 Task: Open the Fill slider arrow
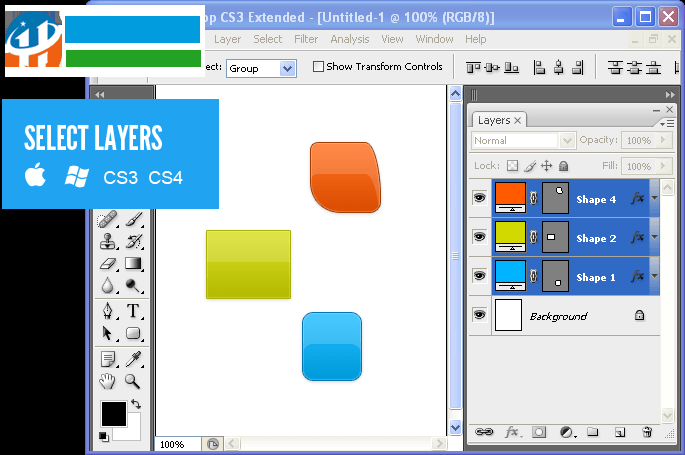[663, 166]
